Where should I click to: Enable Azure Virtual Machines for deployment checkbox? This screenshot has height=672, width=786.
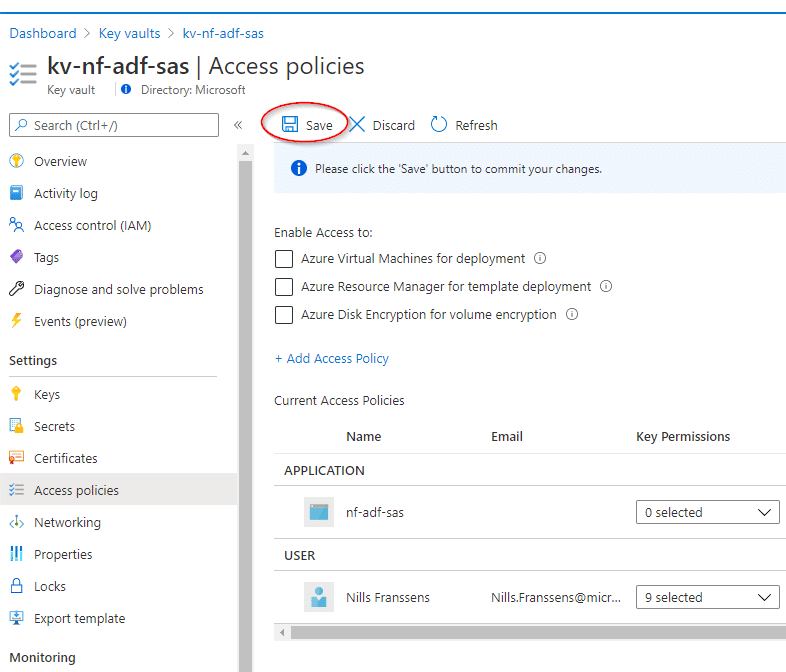click(284, 259)
